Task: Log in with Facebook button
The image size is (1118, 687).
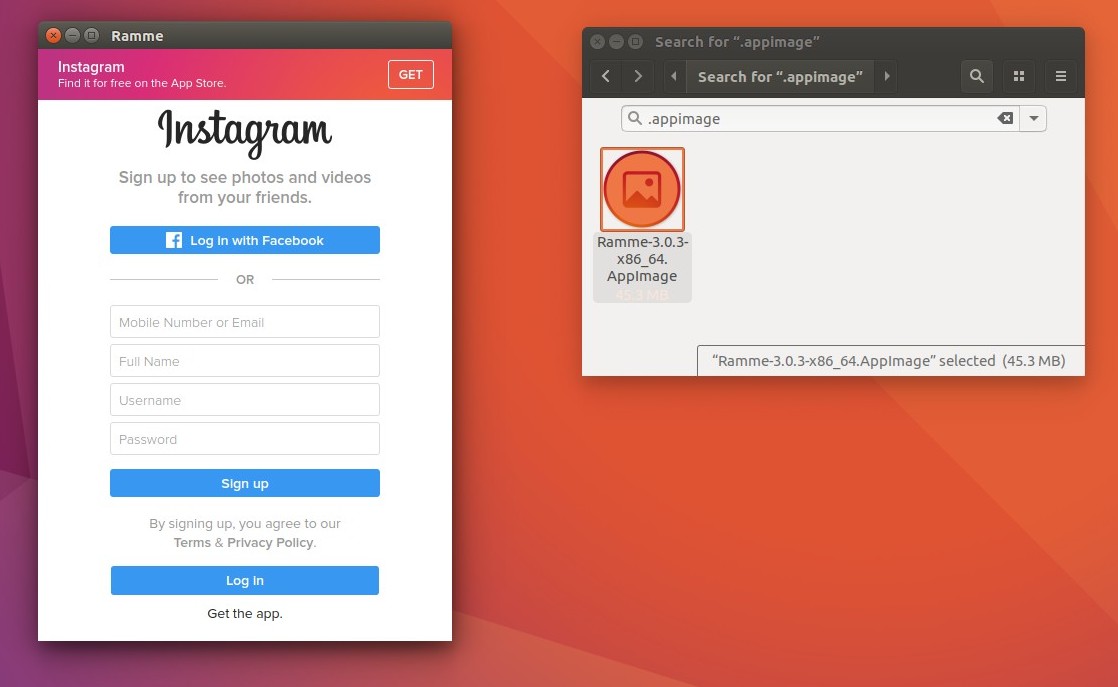Action: [x=245, y=240]
